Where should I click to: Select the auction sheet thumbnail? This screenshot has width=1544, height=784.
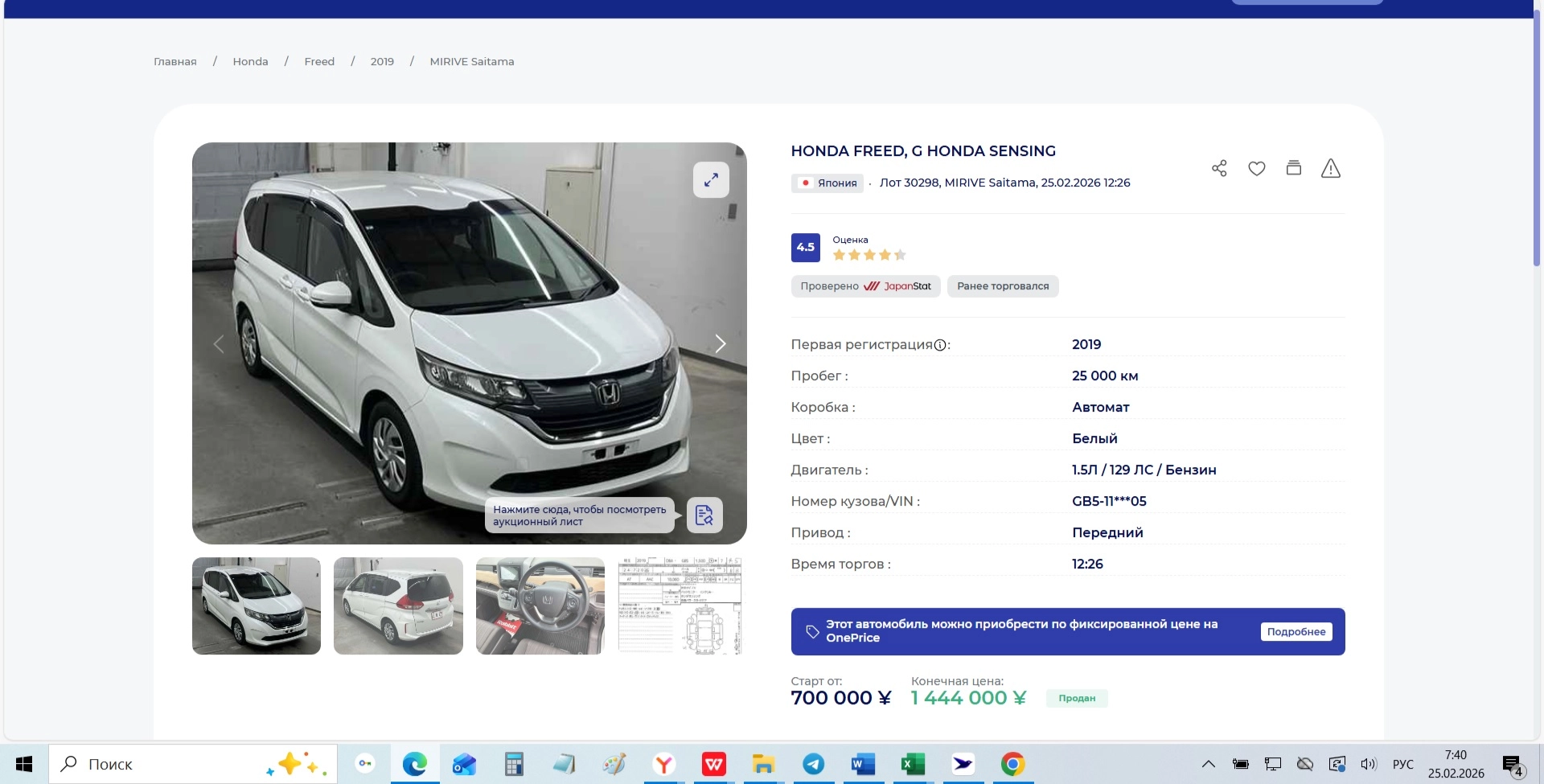[x=680, y=605]
